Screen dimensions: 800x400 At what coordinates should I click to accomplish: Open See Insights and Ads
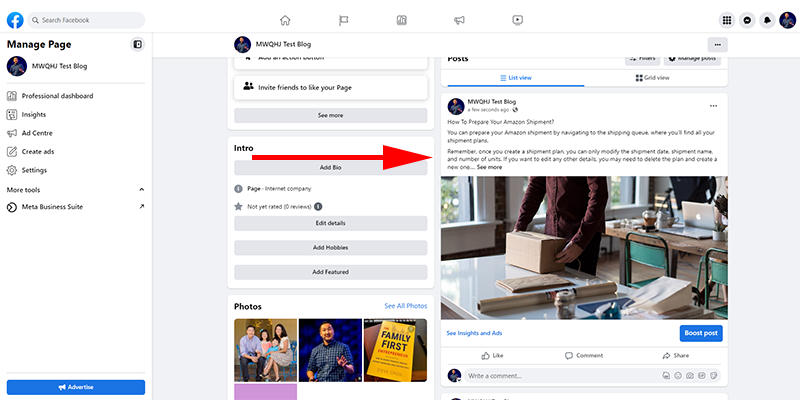point(474,333)
